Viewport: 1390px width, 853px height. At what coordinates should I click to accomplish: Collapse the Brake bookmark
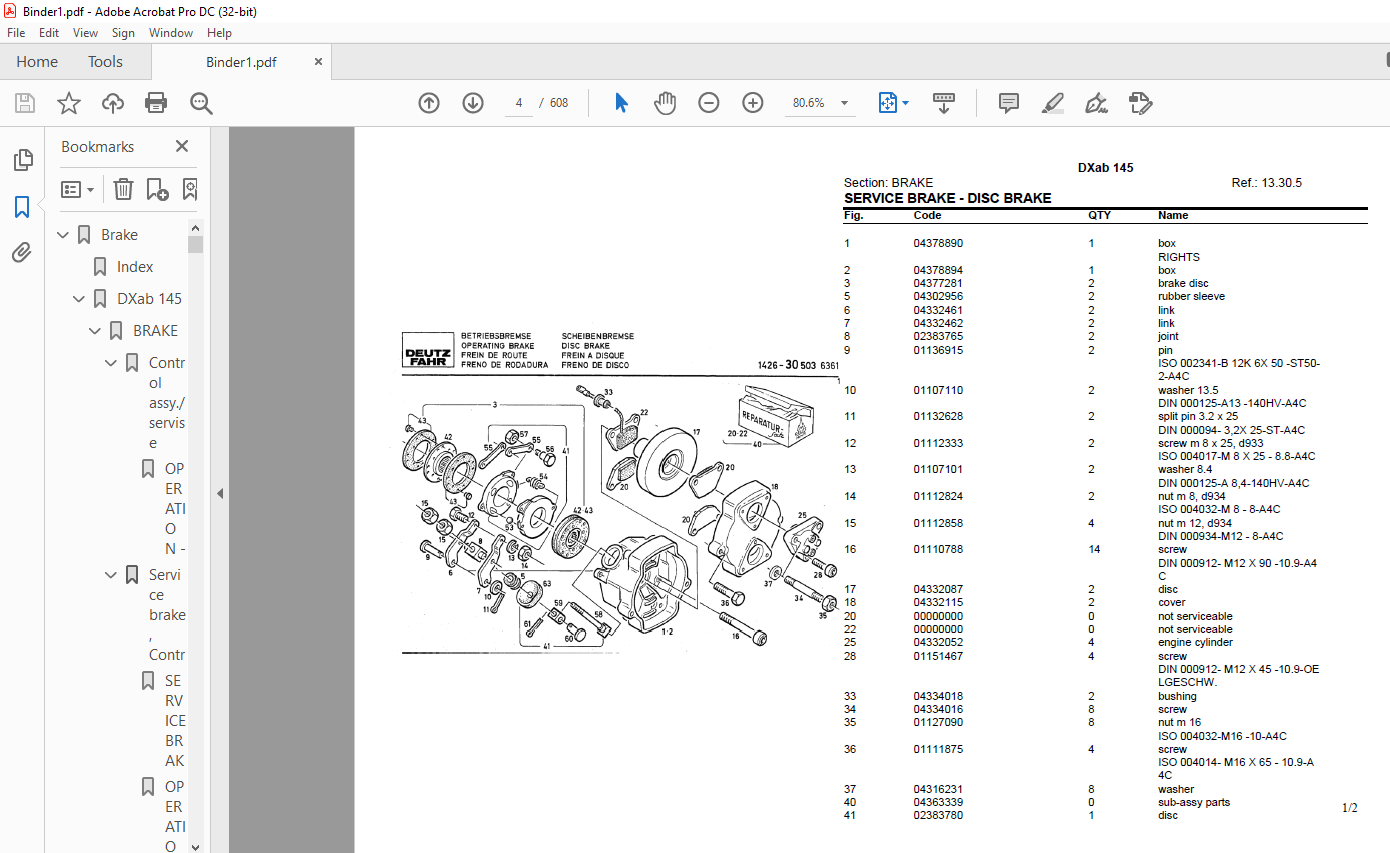(64, 235)
